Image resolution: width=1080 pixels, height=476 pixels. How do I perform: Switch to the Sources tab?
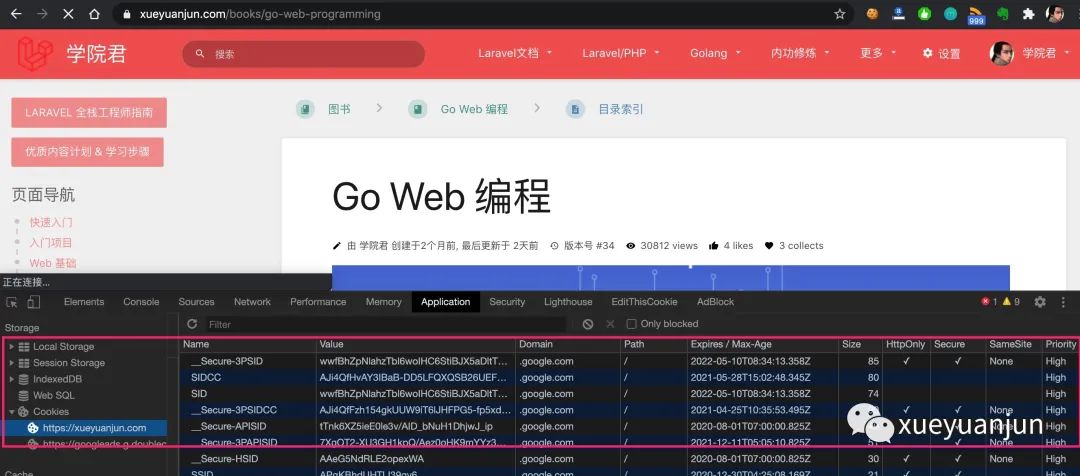[x=196, y=302]
